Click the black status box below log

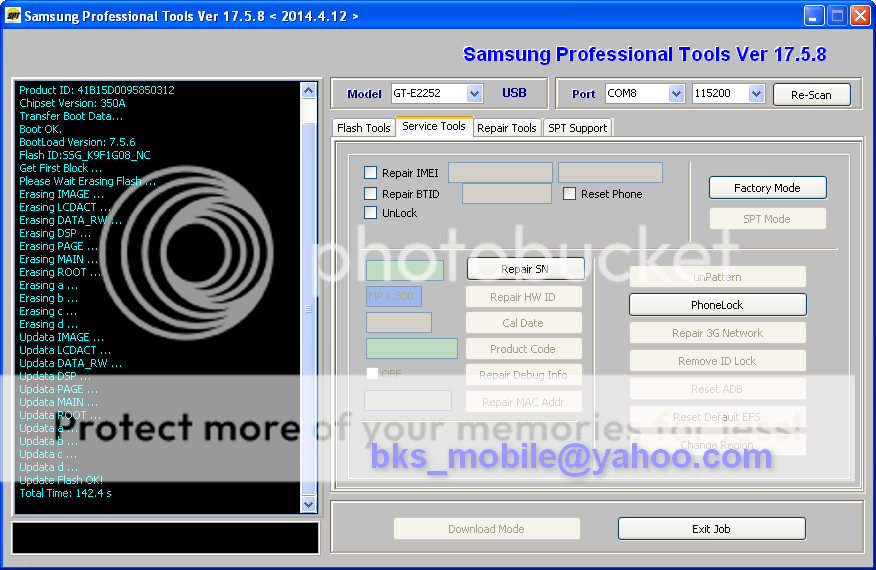(x=165, y=538)
